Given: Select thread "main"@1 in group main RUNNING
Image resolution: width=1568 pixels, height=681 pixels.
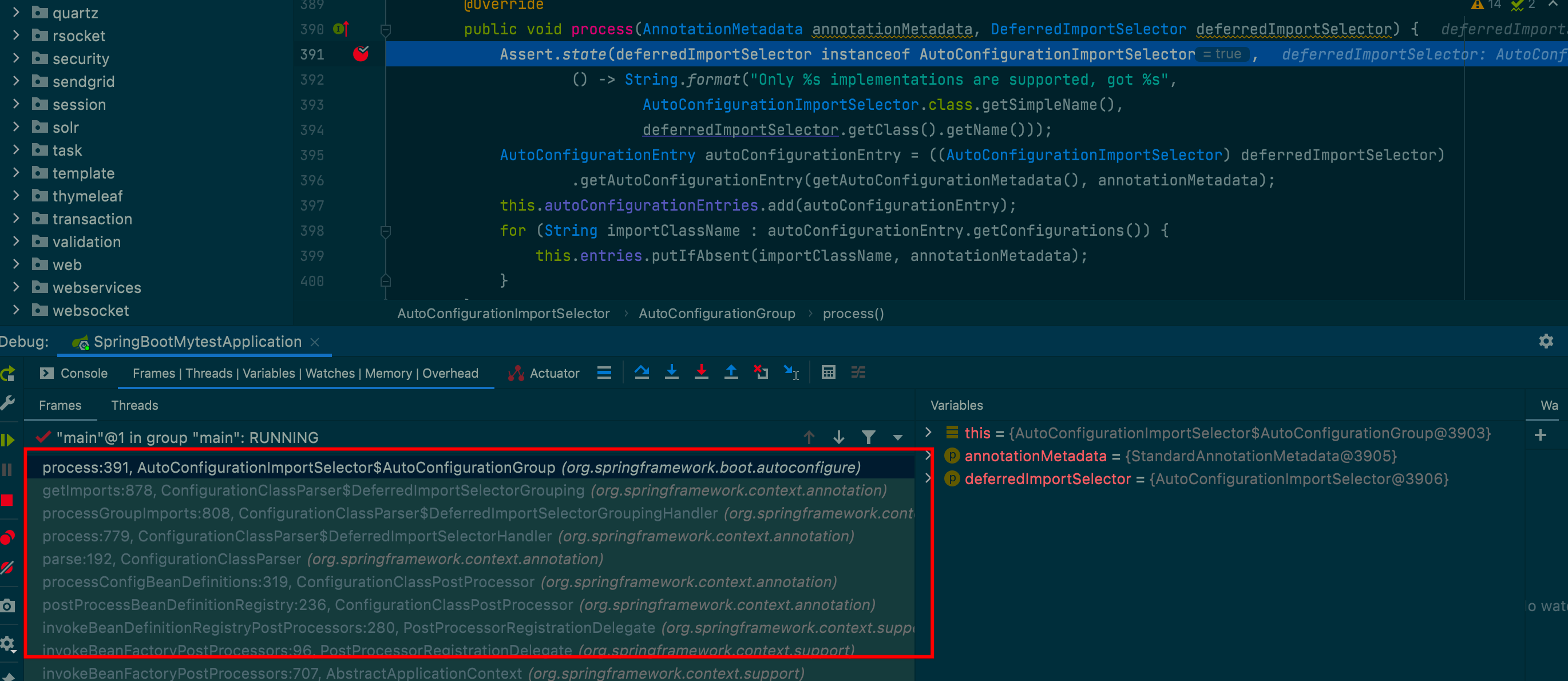Looking at the screenshot, I should (187, 438).
